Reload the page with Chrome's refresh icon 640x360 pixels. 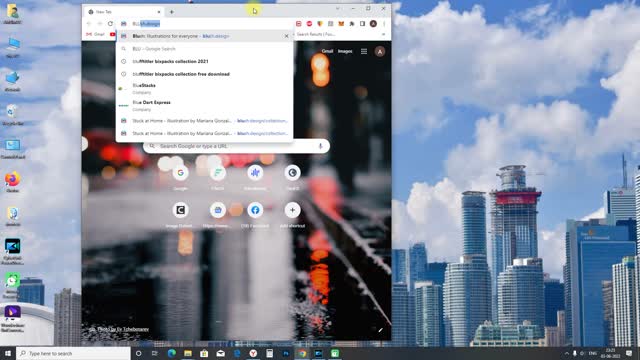pyautogui.click(x=110, y=24)
